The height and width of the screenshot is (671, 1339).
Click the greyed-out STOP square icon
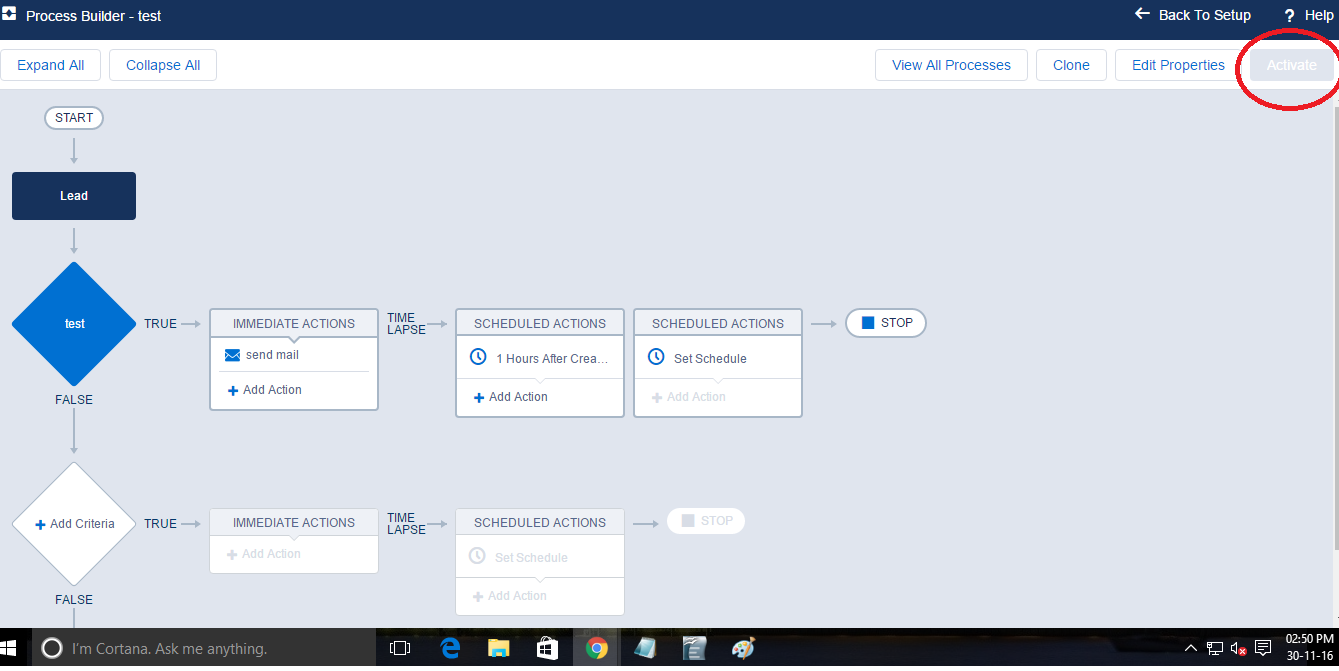tap(688, 520)
